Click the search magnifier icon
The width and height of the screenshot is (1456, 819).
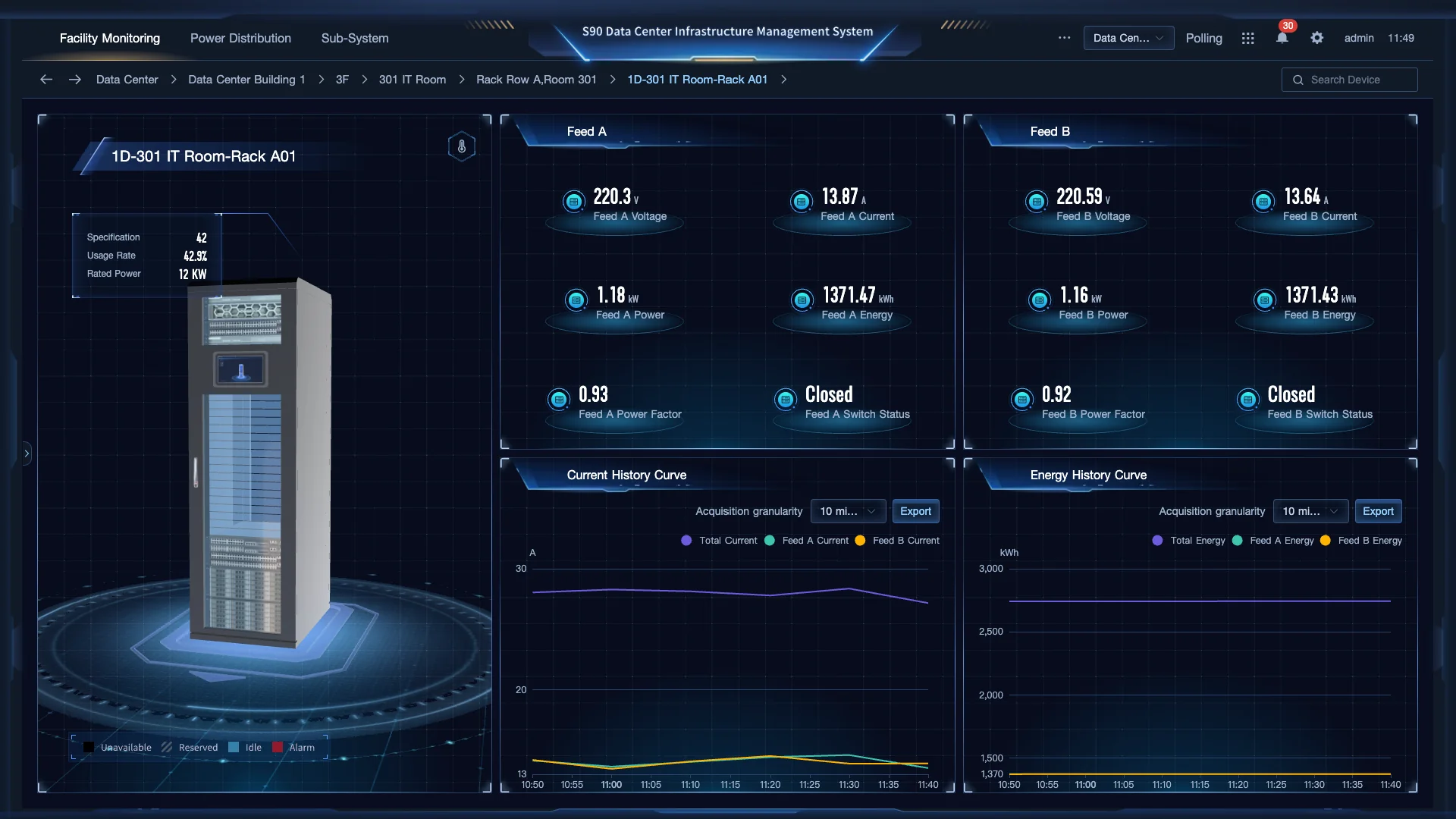(x=1298, y=79)
